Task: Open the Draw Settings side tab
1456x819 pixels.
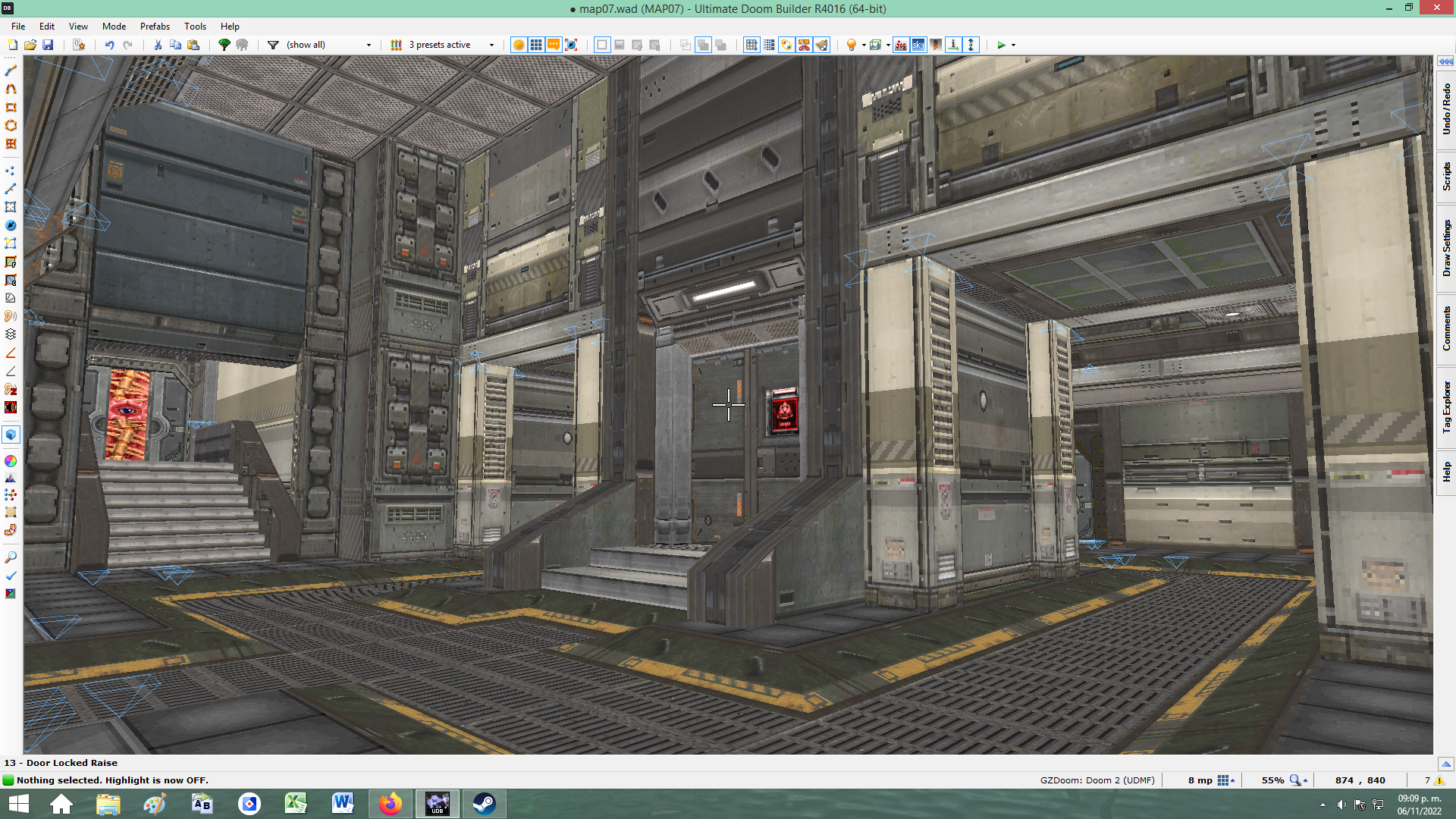Action: tap(1446, 249)
